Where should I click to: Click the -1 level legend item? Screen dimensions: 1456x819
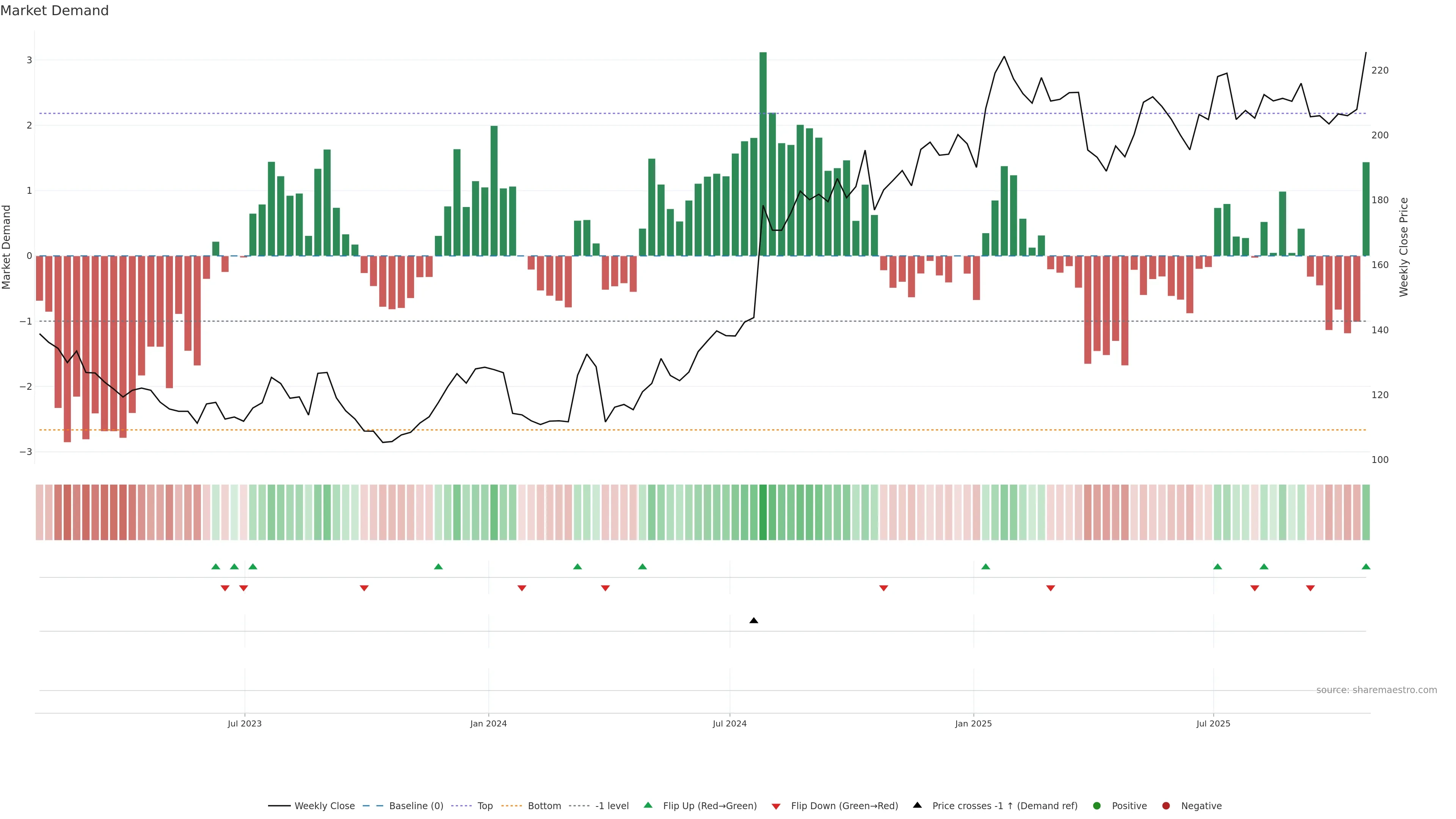(612, 806)
